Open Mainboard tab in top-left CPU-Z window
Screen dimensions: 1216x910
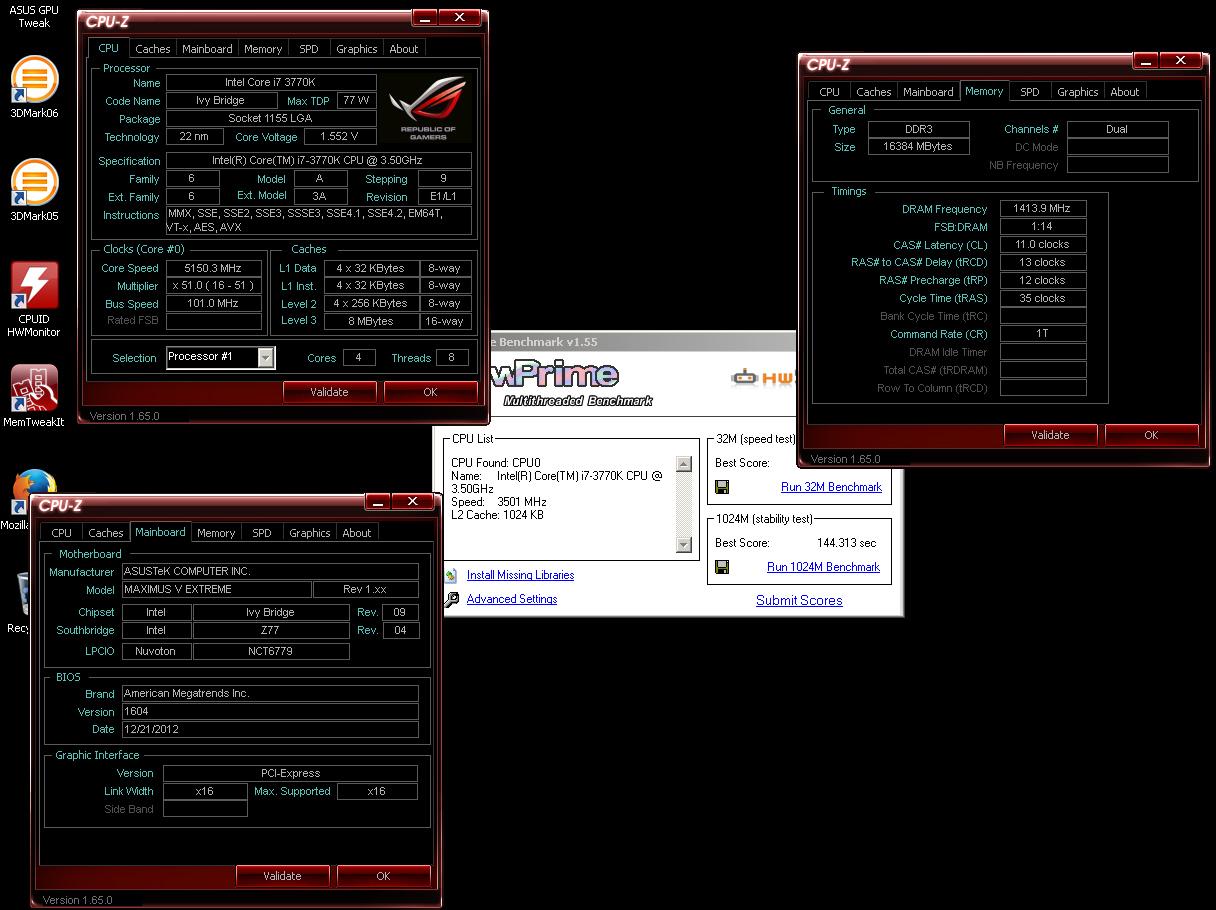click(207, 49)
